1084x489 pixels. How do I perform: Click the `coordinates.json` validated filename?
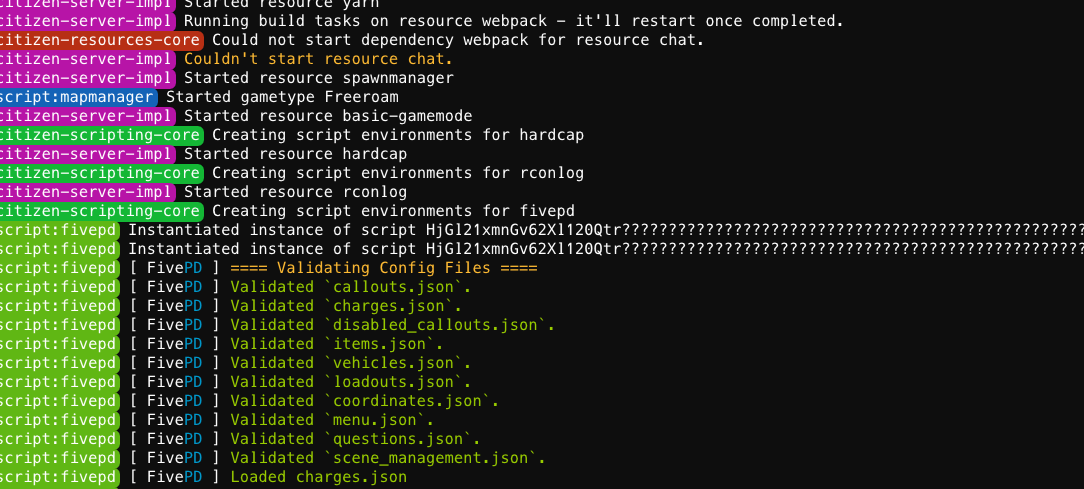pos(411,401)
